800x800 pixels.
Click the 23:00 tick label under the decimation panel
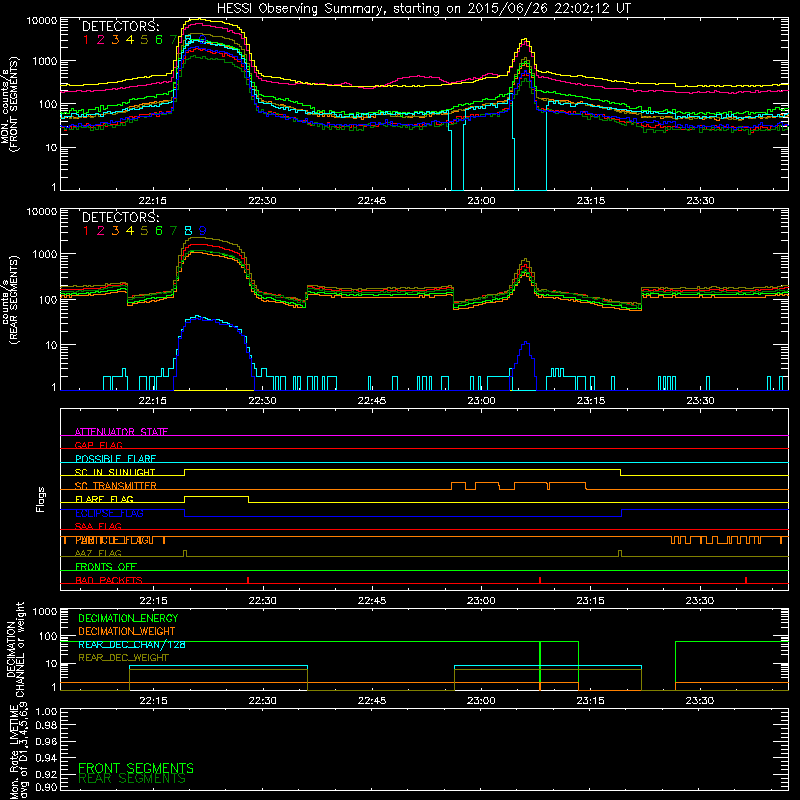pyautogui.click(x=481, y=701)
